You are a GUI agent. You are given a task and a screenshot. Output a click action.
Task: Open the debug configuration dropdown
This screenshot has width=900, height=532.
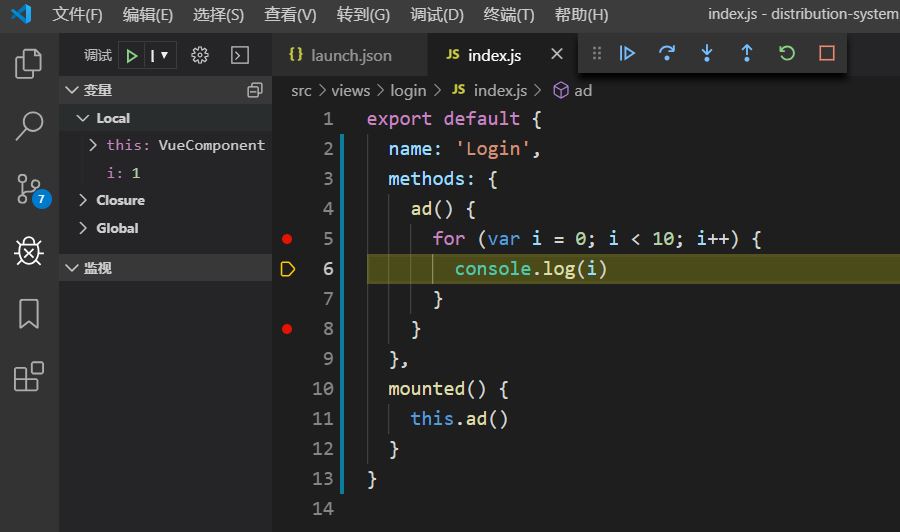pos(159,56)
